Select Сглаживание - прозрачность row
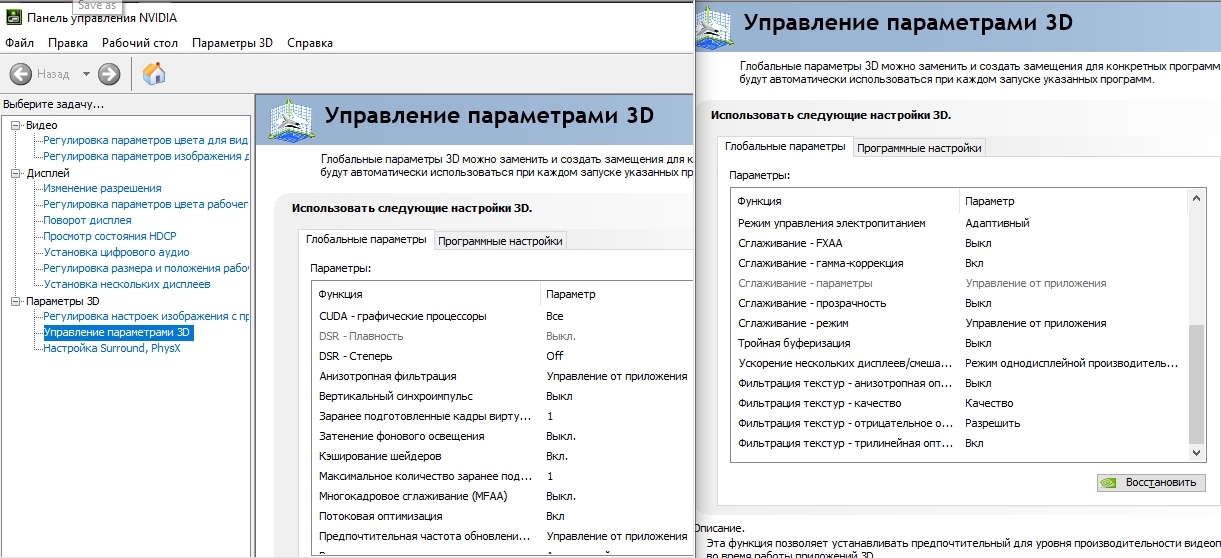Image resolution: width=1221 pixels, height=558 pixels. [959, 303]
